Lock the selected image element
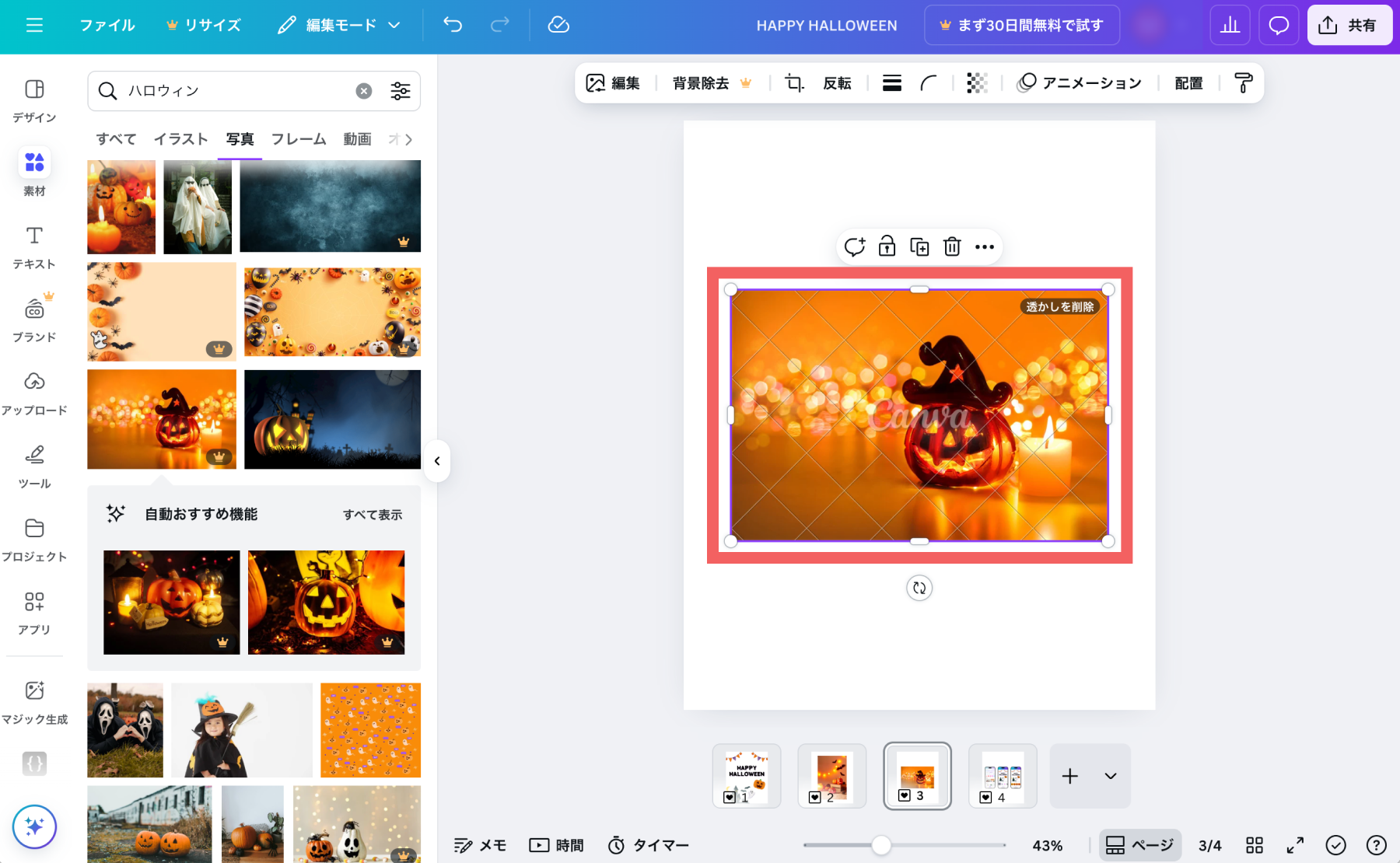 887,247
